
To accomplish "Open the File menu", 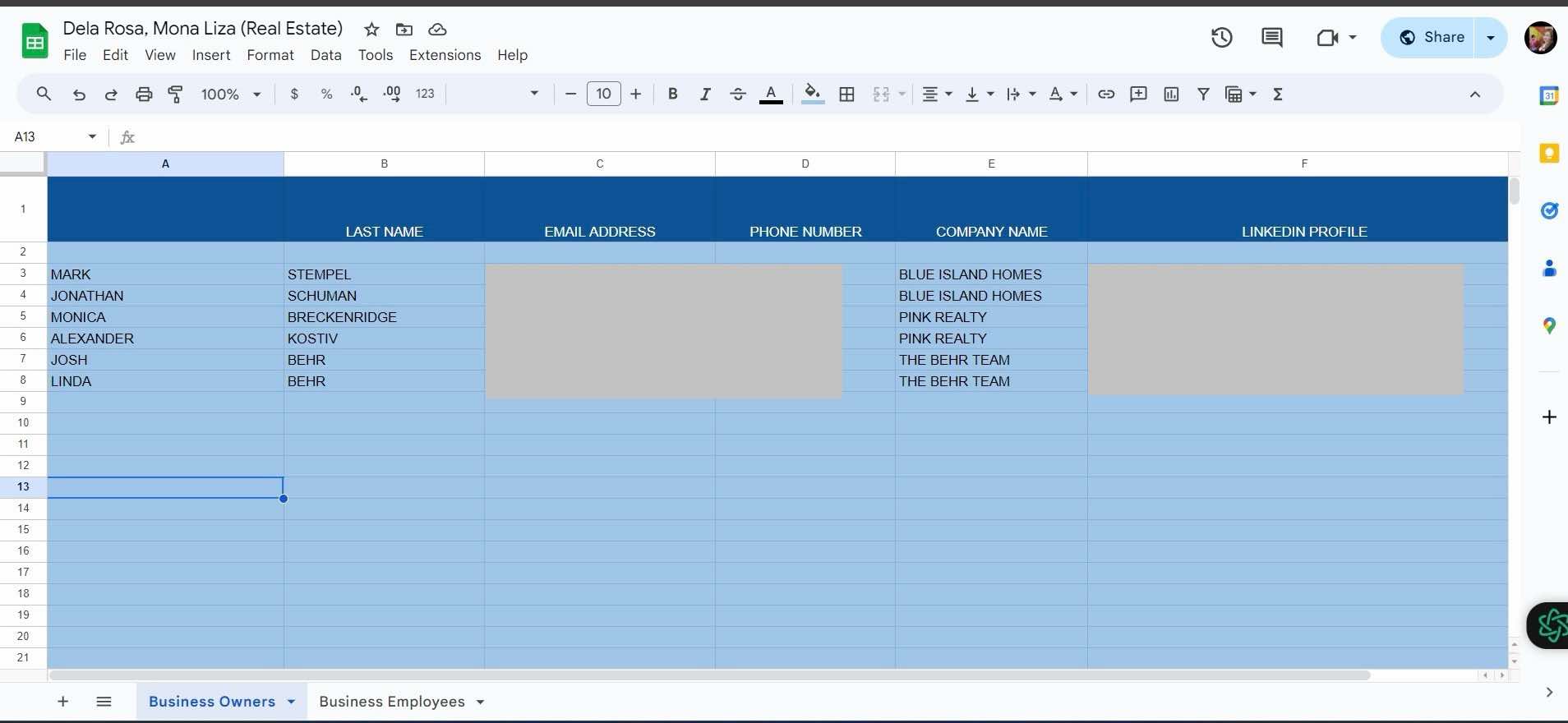I will tap(75, 55).
